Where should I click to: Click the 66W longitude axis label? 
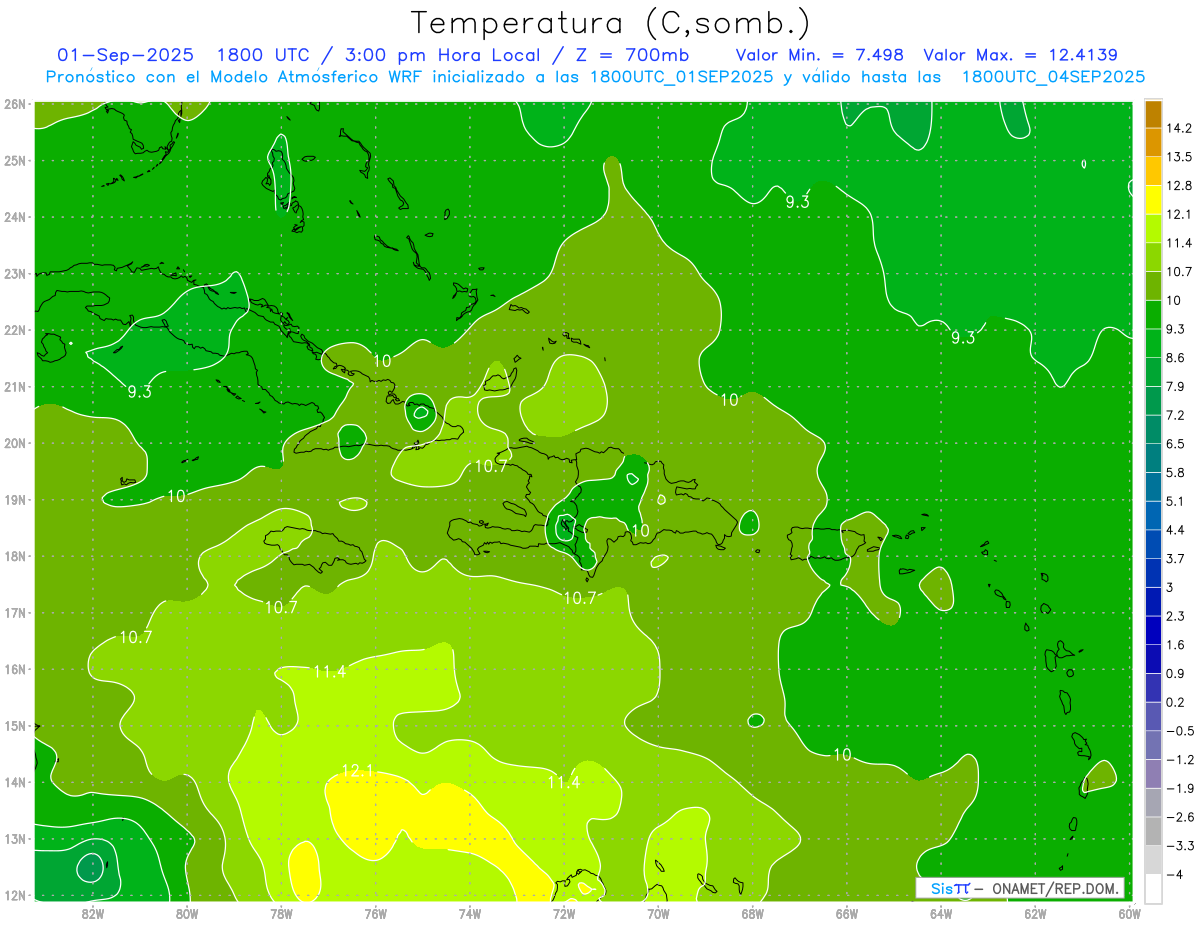(847, 912)
